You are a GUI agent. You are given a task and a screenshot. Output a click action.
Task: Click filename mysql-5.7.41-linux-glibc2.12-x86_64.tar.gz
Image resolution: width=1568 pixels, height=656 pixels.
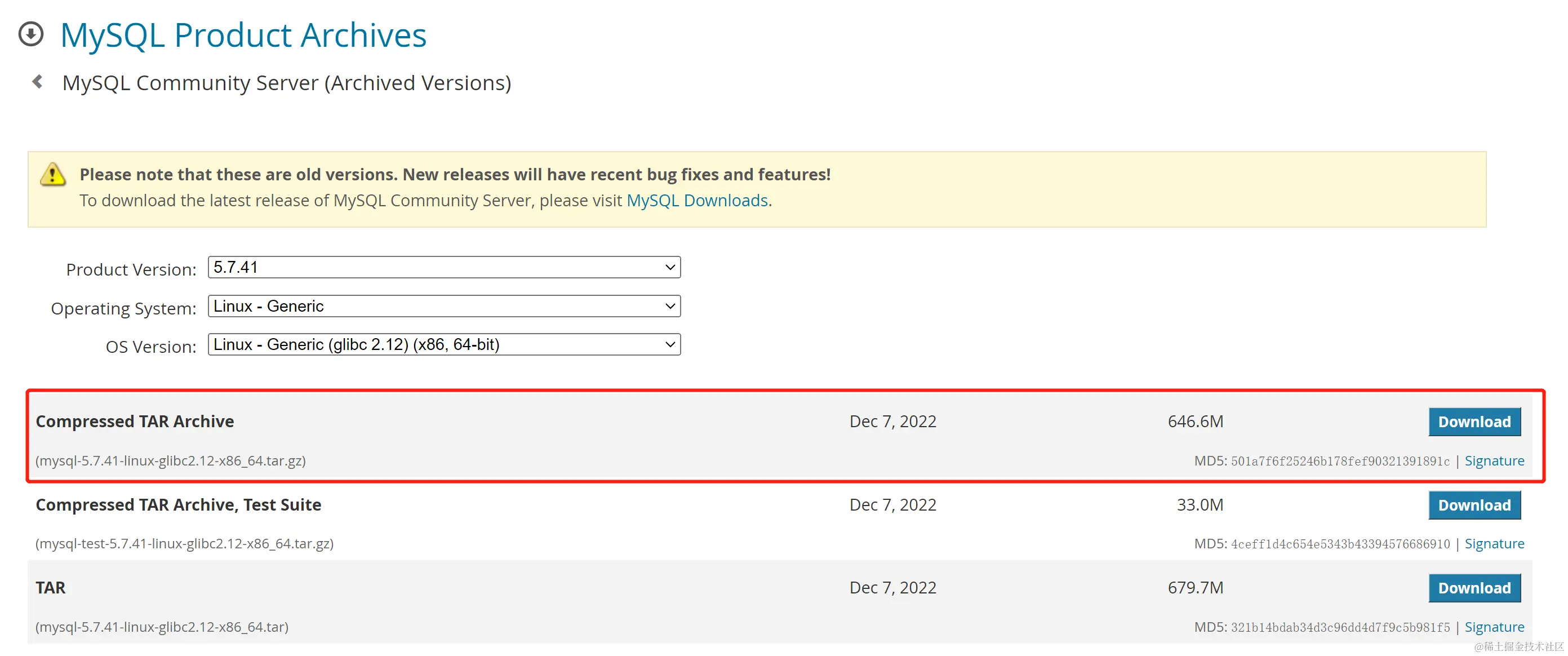170,461
